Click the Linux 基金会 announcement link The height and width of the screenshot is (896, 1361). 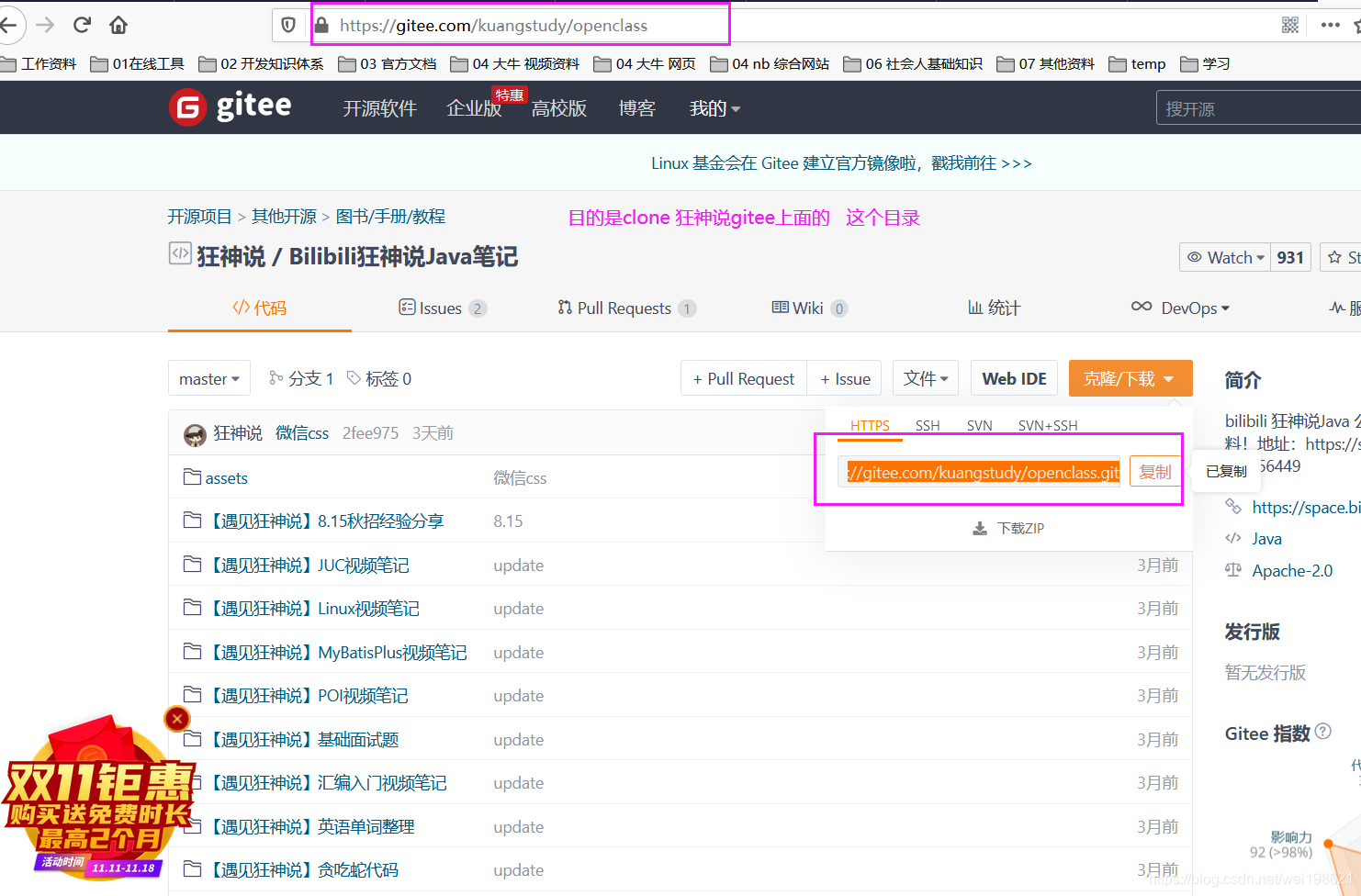point(841,163)
